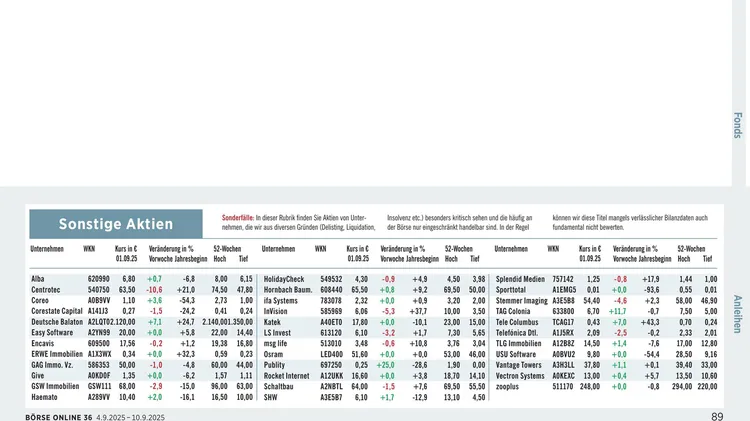Screen dimensions: 750x421
Task: Click the Haemato company name
Action: 44,397
